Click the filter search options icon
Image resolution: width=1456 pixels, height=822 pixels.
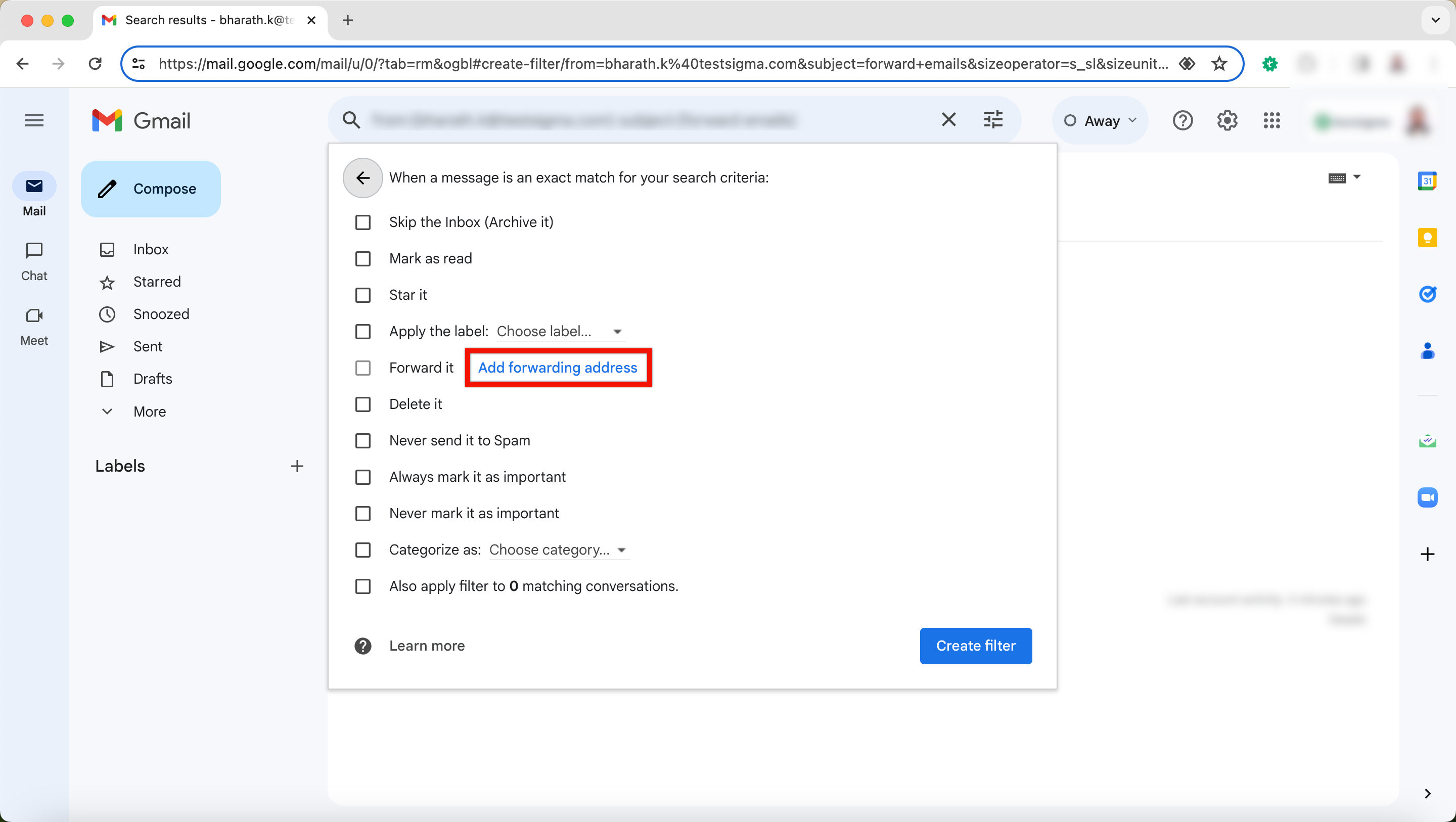tap(993, 120)
